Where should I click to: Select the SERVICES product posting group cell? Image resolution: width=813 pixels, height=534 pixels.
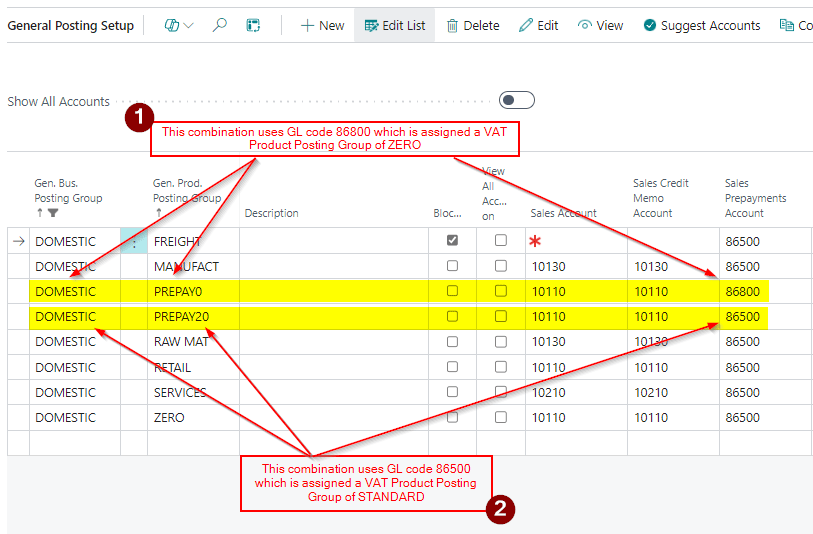click(180, 392)
